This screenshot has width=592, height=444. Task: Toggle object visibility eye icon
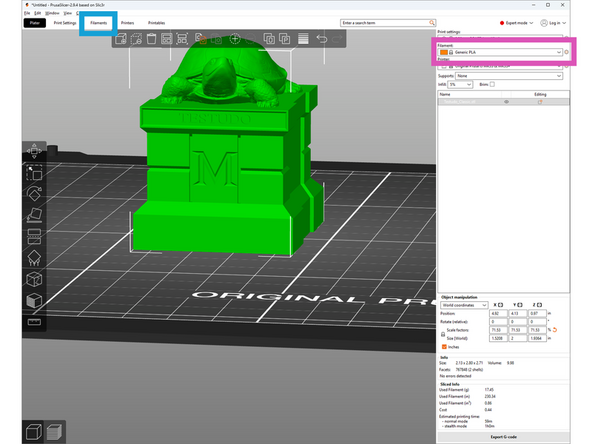click(x=506, y=102)
